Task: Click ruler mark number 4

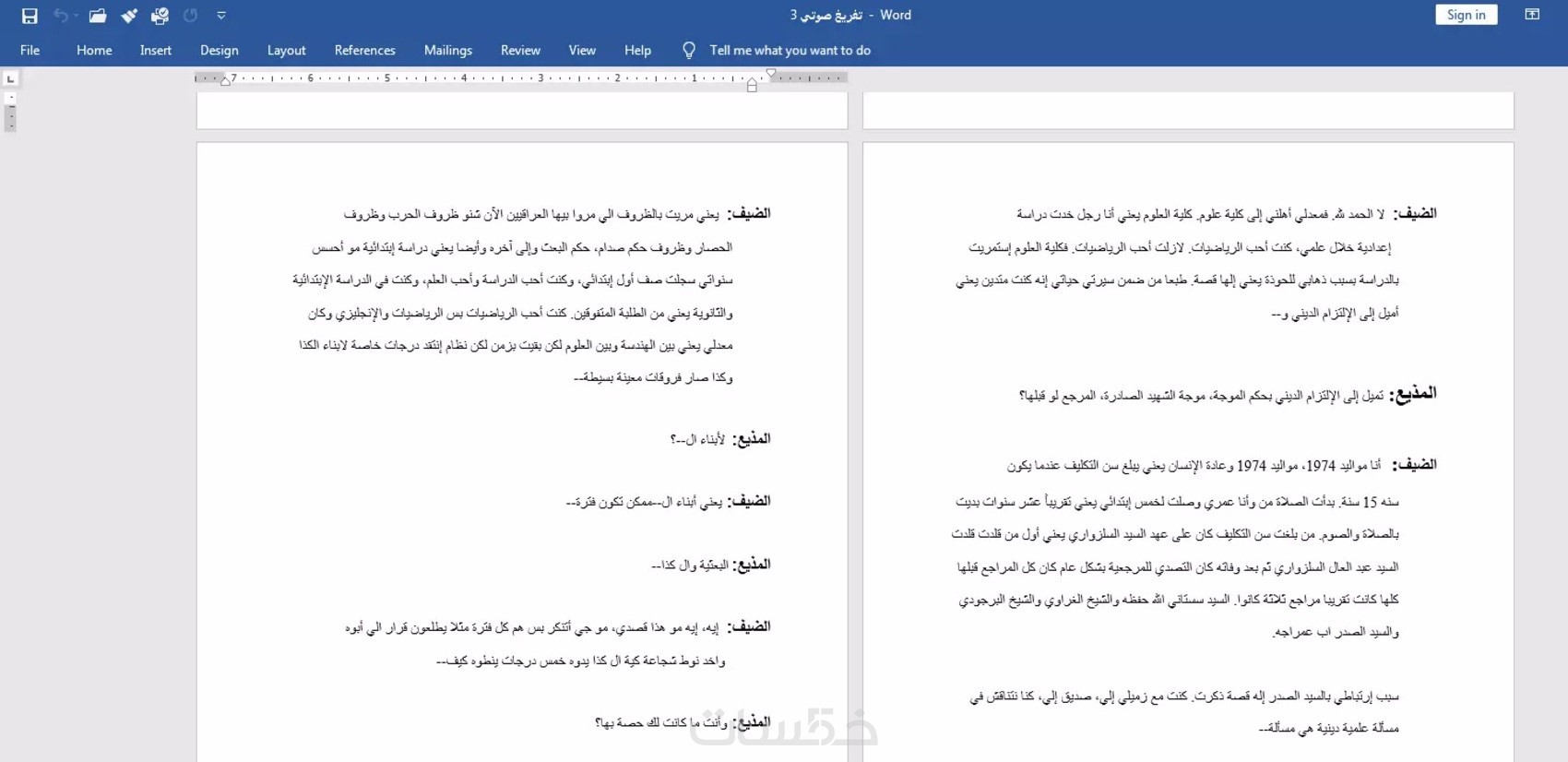Action: point(464,77)
